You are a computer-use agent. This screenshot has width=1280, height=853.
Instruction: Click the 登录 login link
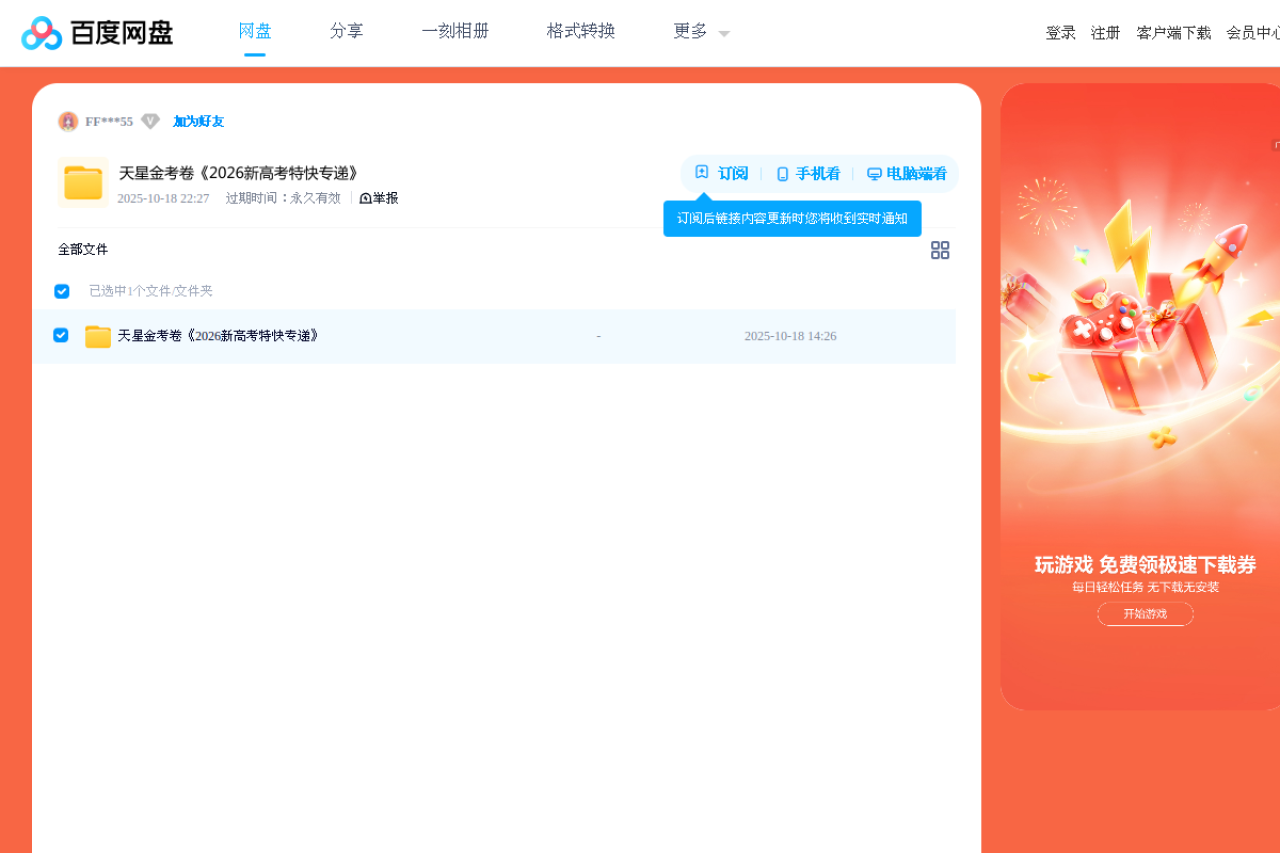point(1060,32)
